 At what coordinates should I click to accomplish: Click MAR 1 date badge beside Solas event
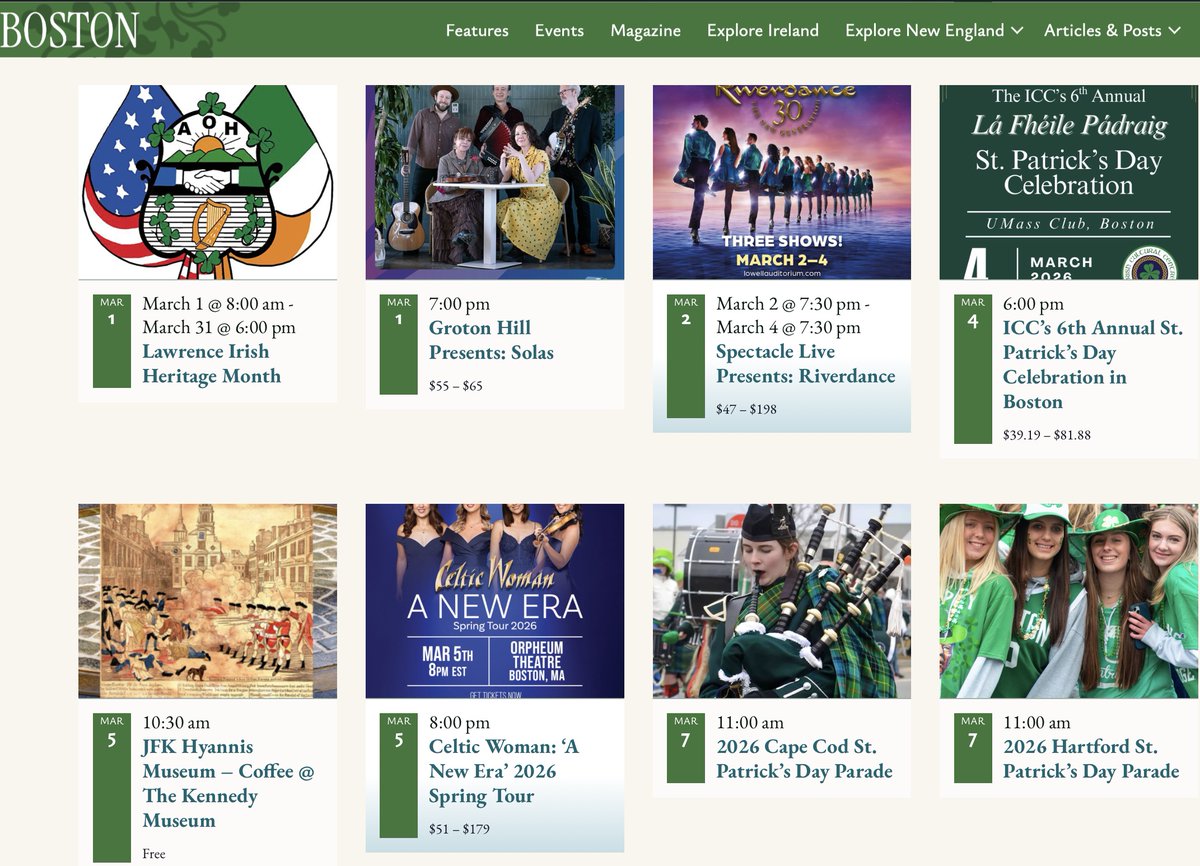click(399, 343)
